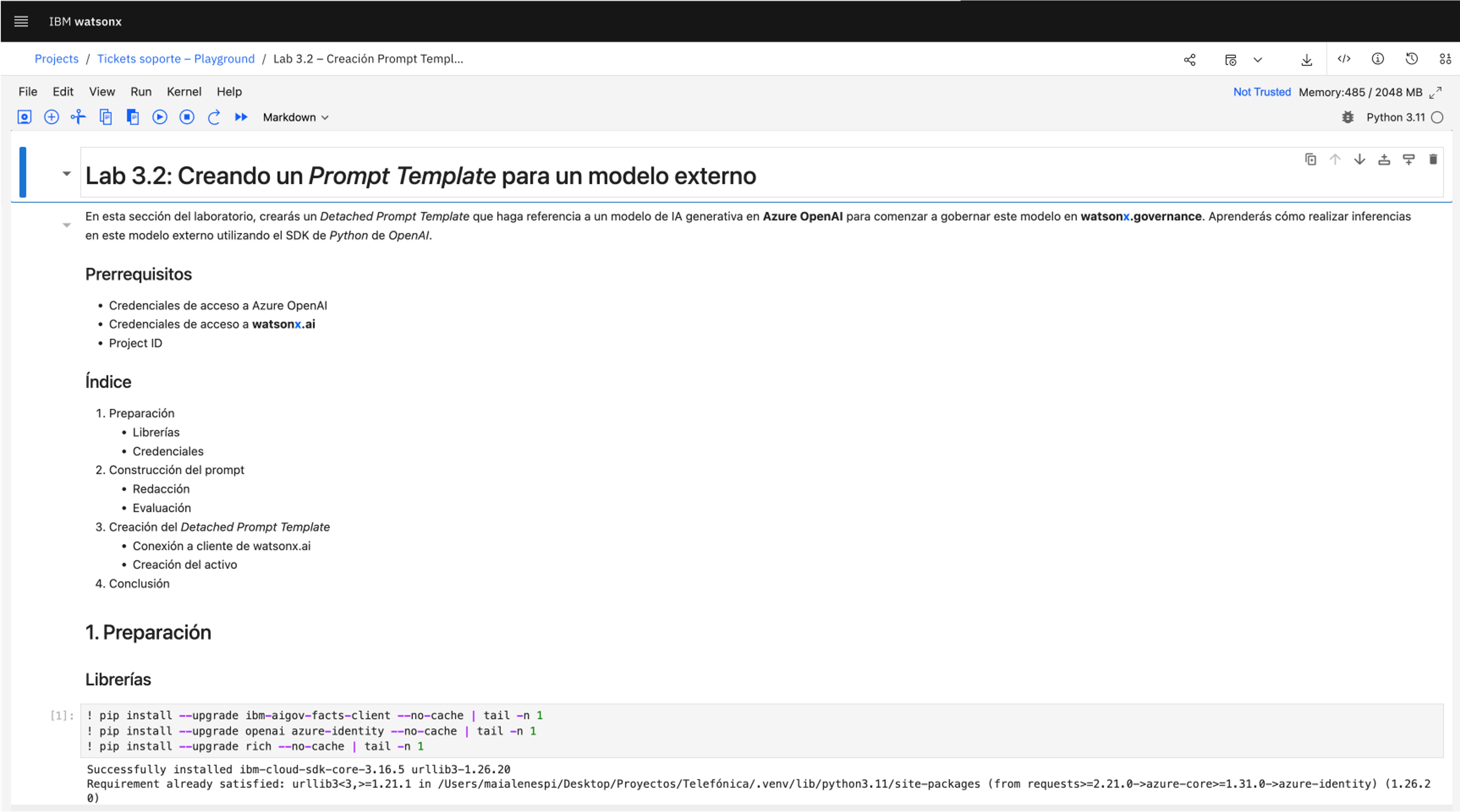Click 'Creación del activo' index entry
The height and width of the screenshot is (812, 1460).
185,565
